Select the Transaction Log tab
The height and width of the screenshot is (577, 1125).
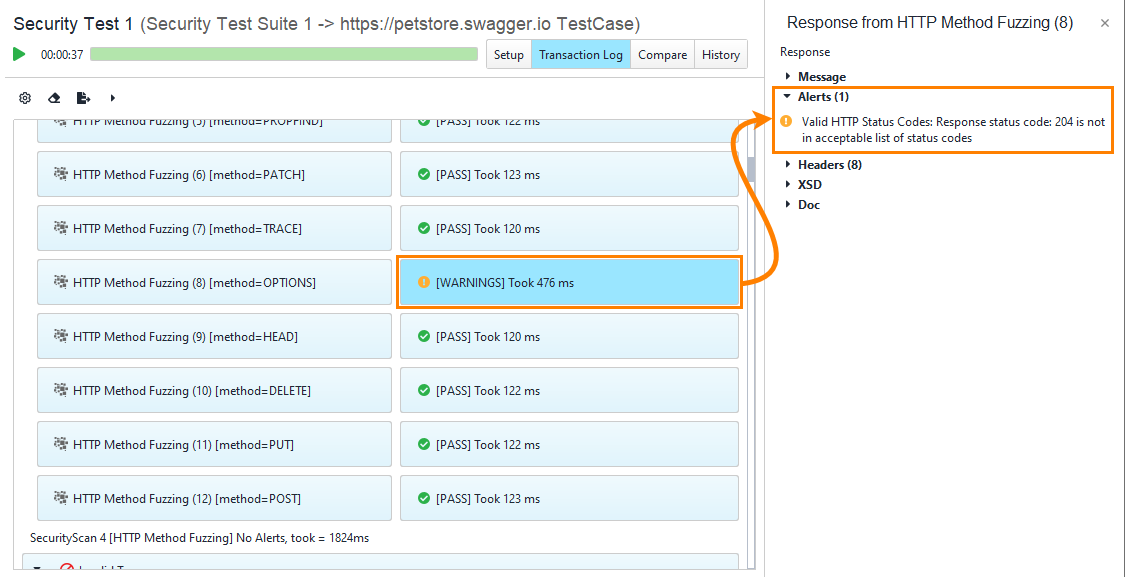coord(581,55)
